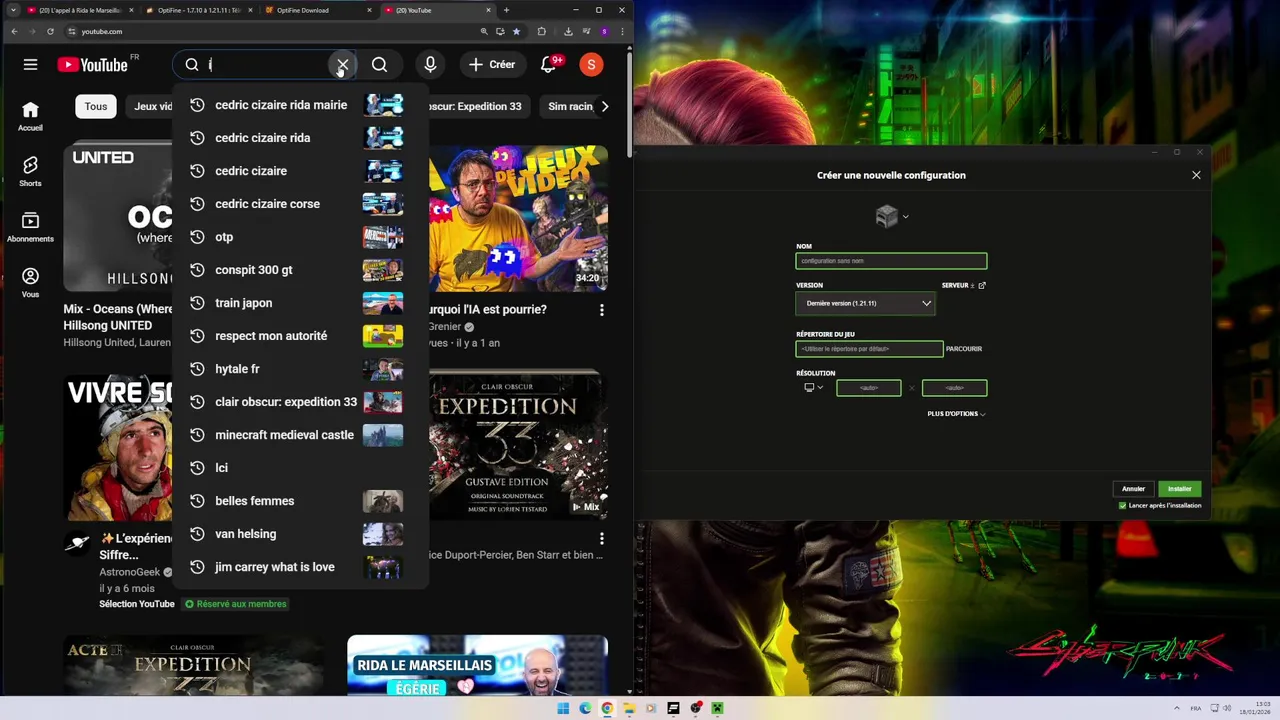This screenshot has height=720, width=1280.
Task: Open options for the Expedition 33 mix
Action: (x=601, y=539)
